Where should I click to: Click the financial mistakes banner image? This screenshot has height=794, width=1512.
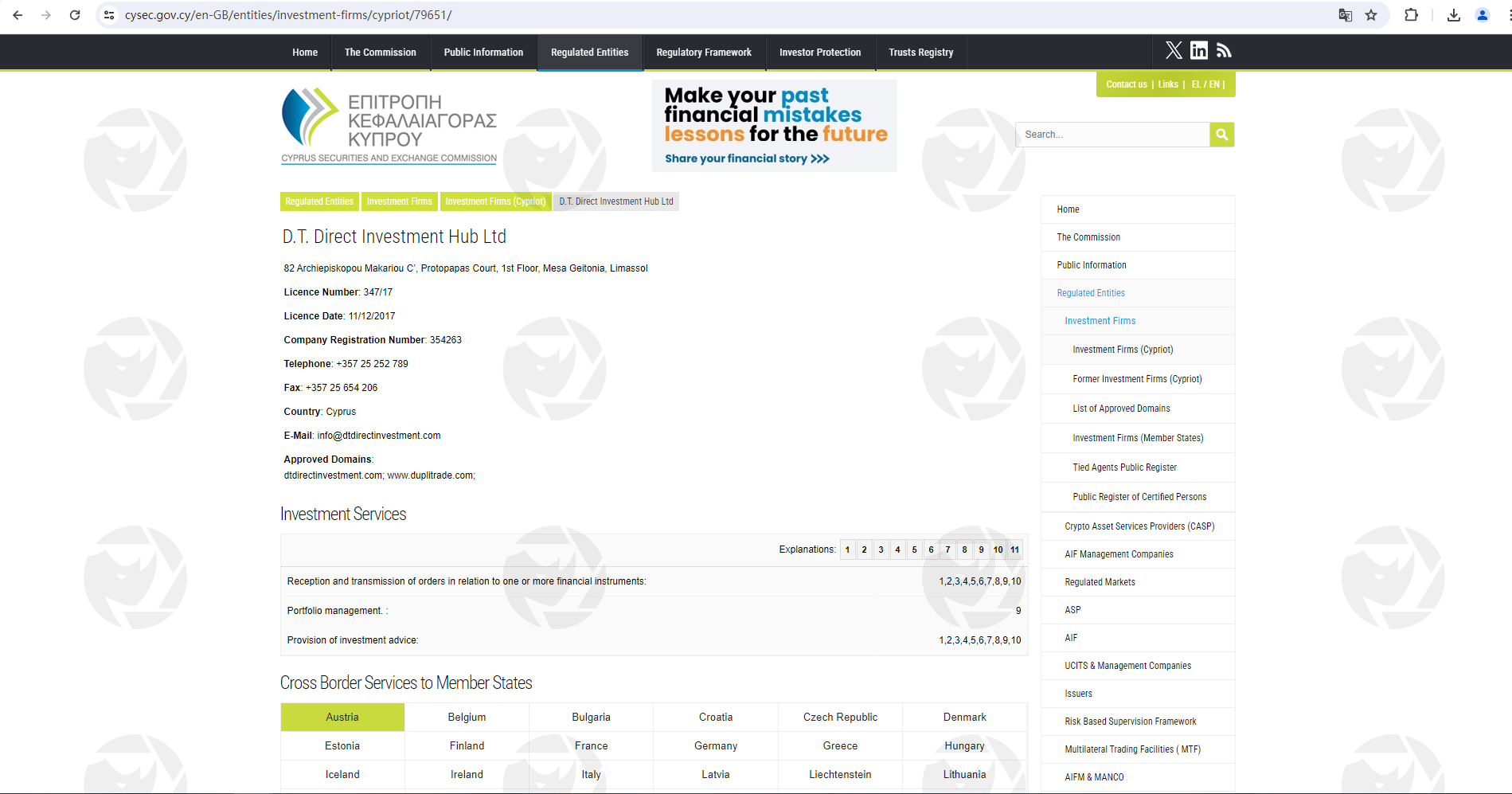pos(774,126)
